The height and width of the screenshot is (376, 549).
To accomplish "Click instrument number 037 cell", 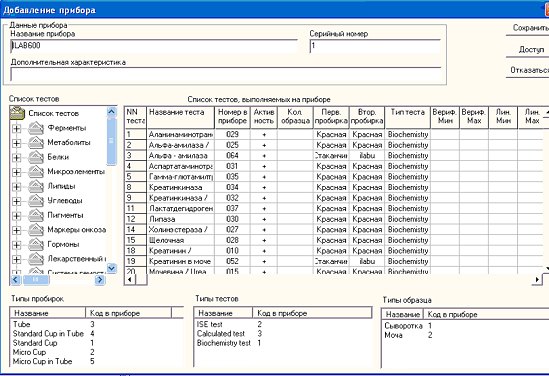I will click(232, 208).
